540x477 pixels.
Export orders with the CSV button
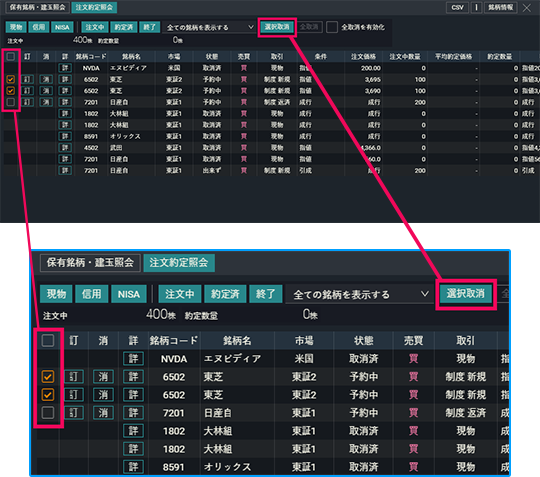pos(457,8)
